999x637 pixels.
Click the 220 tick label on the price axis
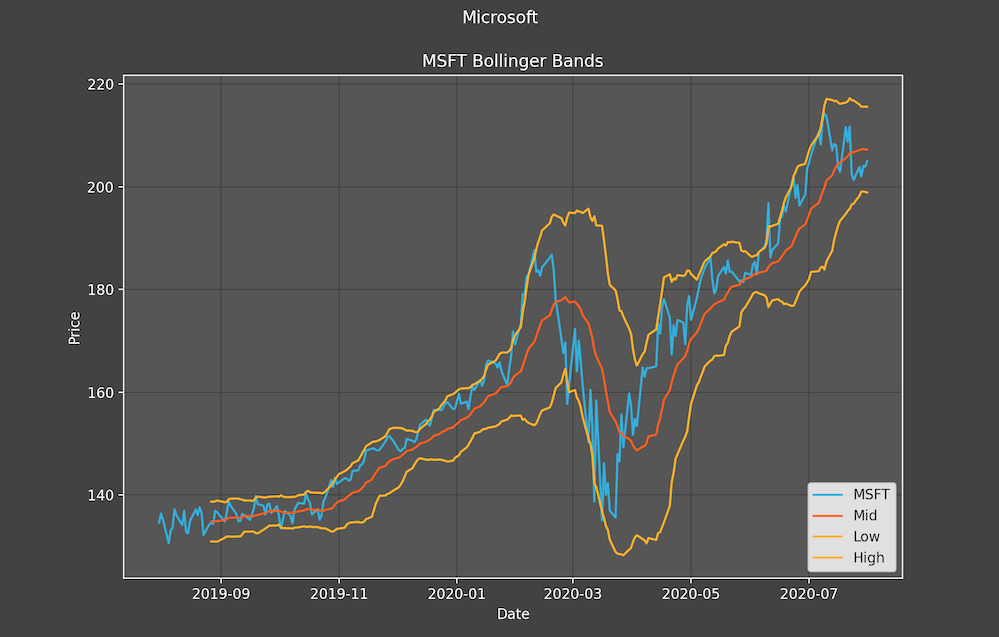pyautogui.click(x=101, y=85)
